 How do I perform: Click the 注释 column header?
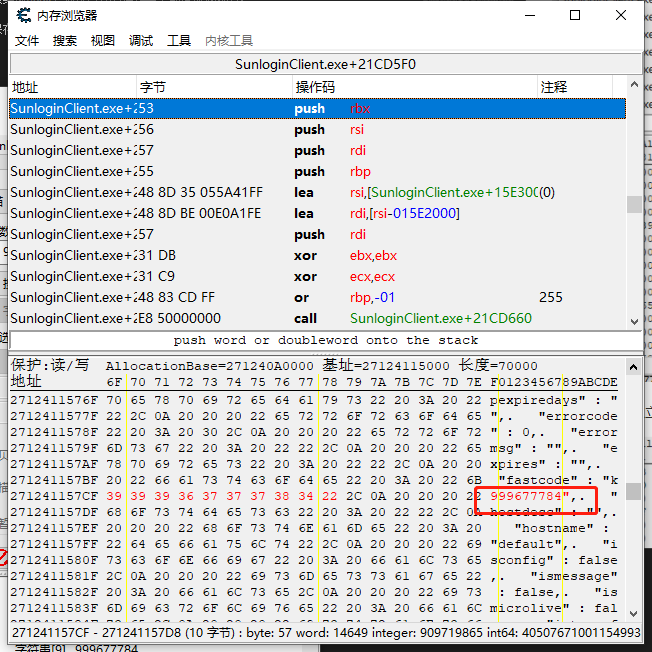(575, 87)
